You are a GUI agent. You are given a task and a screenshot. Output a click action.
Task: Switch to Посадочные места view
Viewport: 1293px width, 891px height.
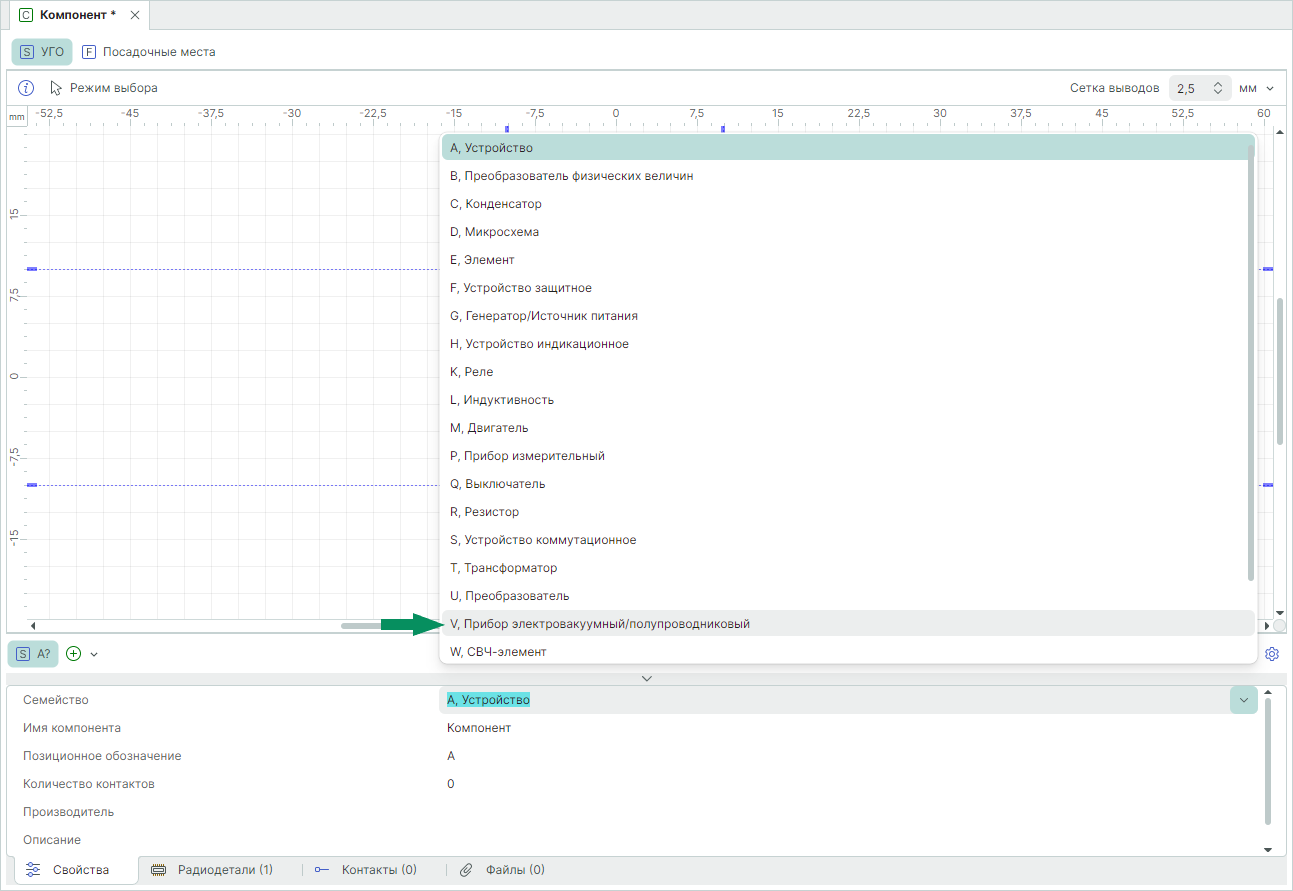coord(149,51)
